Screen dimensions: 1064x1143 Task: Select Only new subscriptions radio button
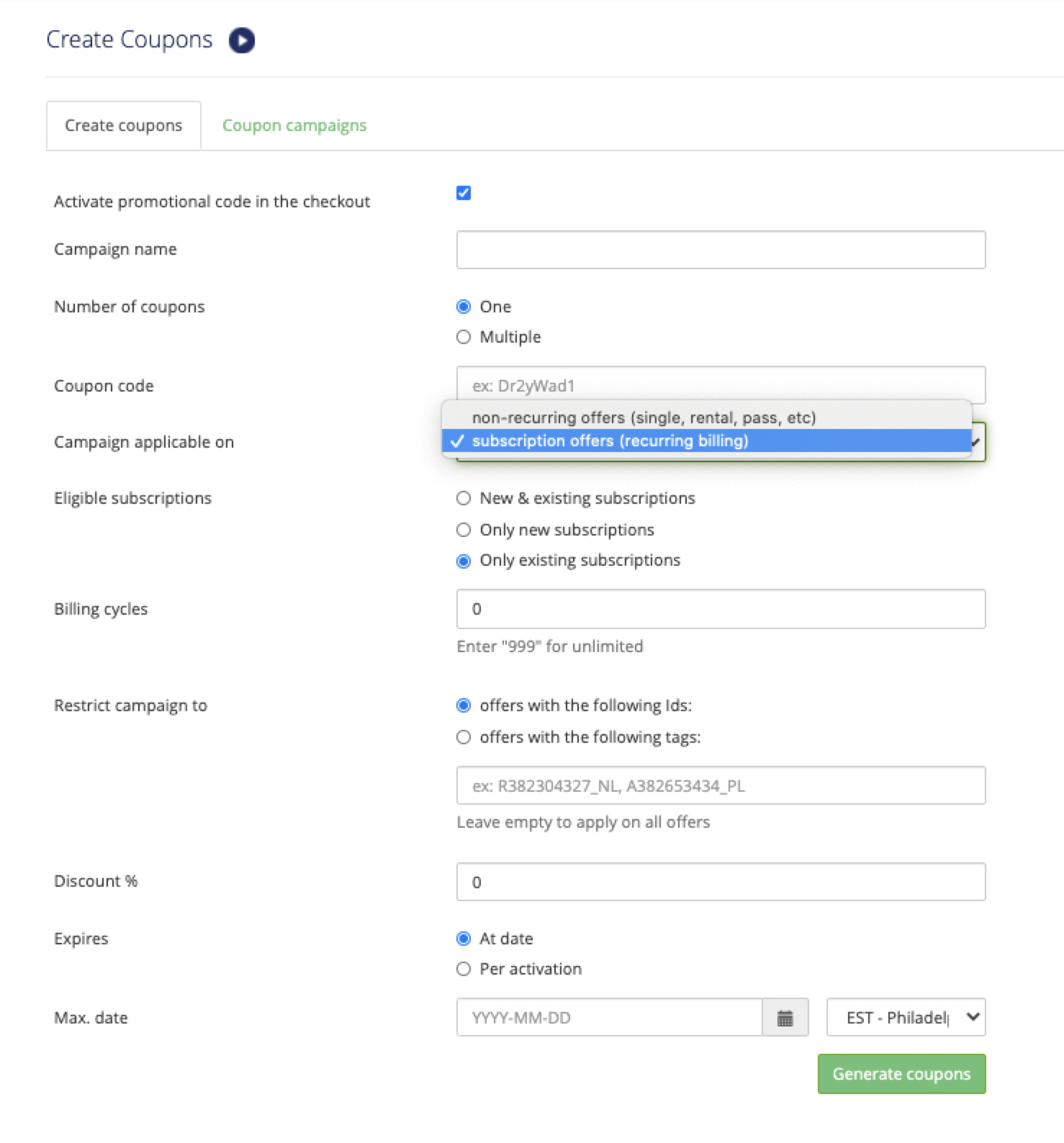(x=464, y=530)
